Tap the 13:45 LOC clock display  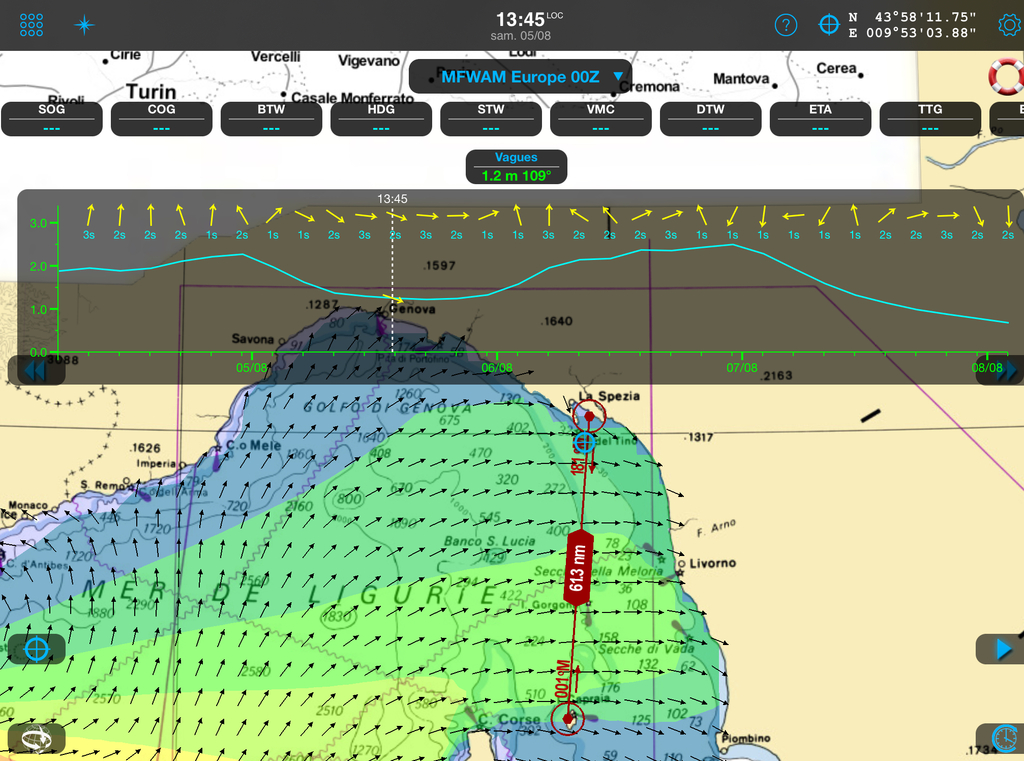[529, 20]
